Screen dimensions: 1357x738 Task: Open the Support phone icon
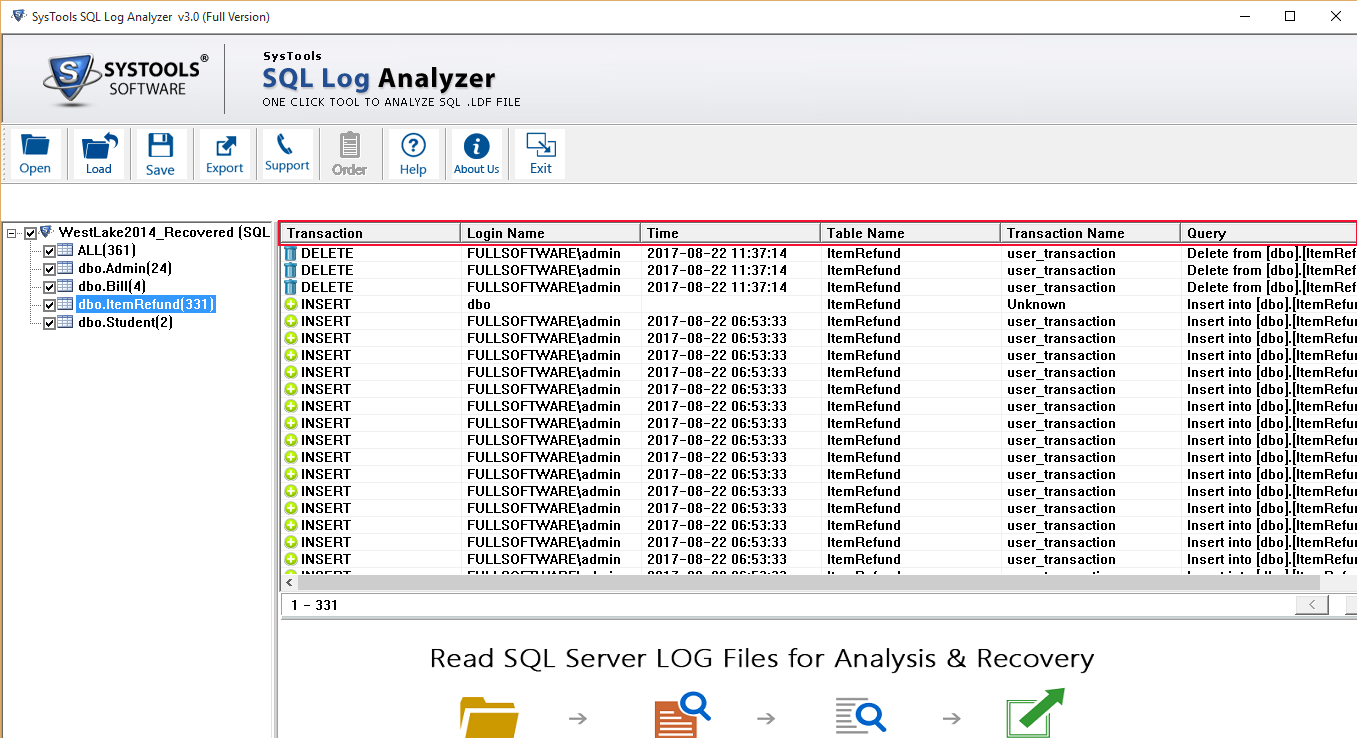click(287, 154)
